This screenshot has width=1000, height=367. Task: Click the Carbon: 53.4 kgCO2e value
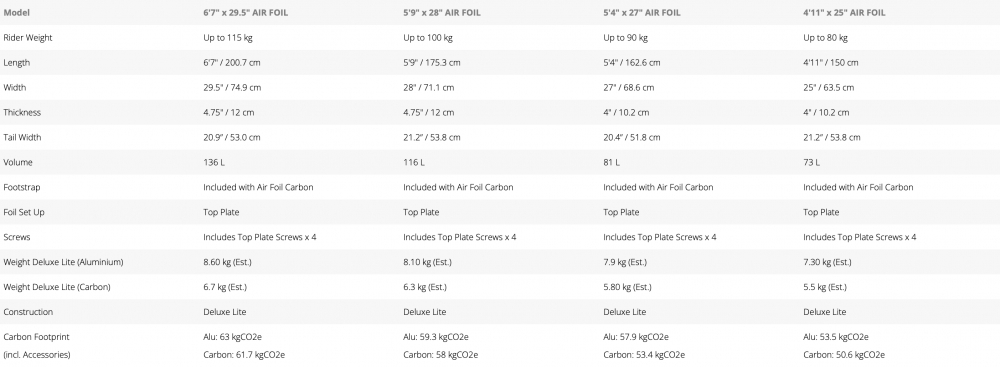click(644, 355)
